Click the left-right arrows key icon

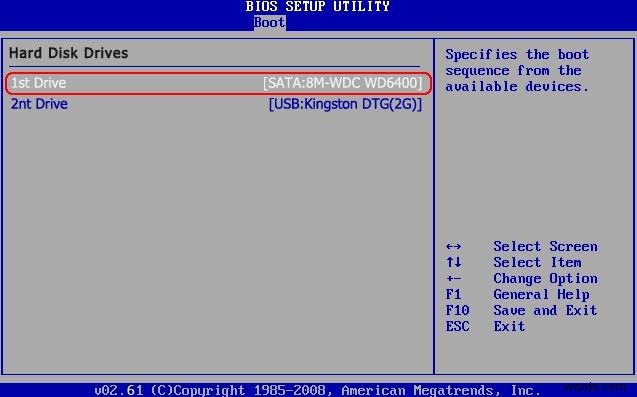[x=453, y=247]
